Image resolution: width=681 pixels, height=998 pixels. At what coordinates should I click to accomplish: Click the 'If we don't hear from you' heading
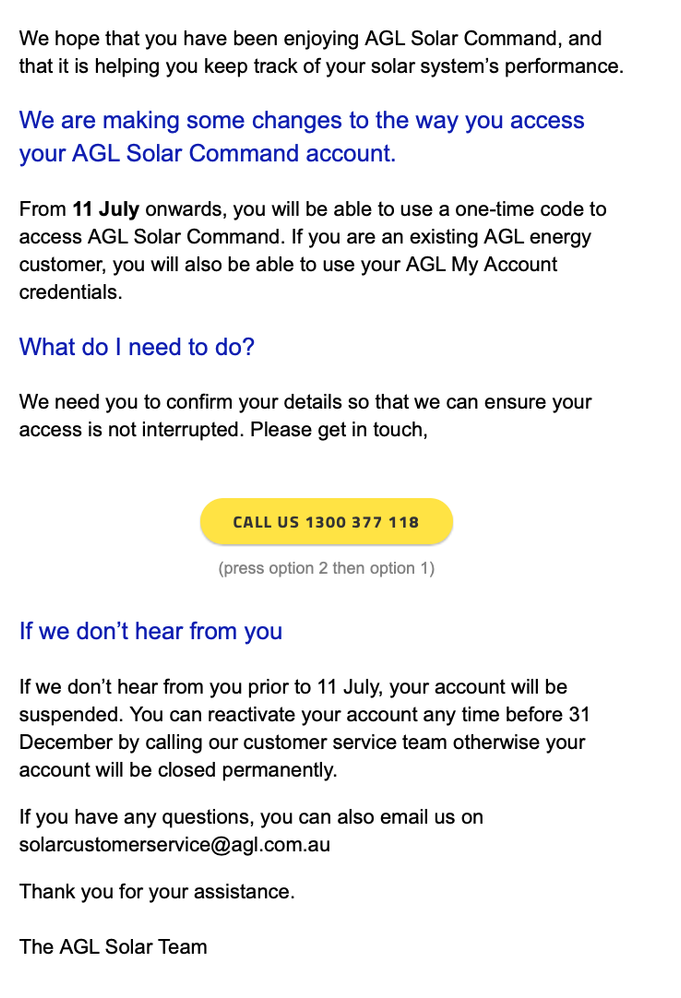[150, 631]
